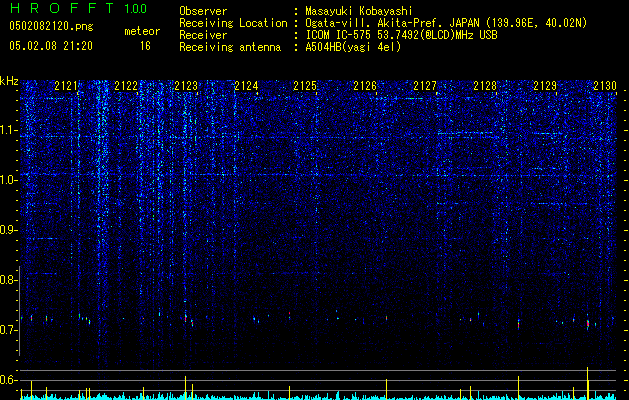Click the 2121 time marker
Image resolution: width=629 pixels, height=400 pixels.
click(x=66, y=86)
